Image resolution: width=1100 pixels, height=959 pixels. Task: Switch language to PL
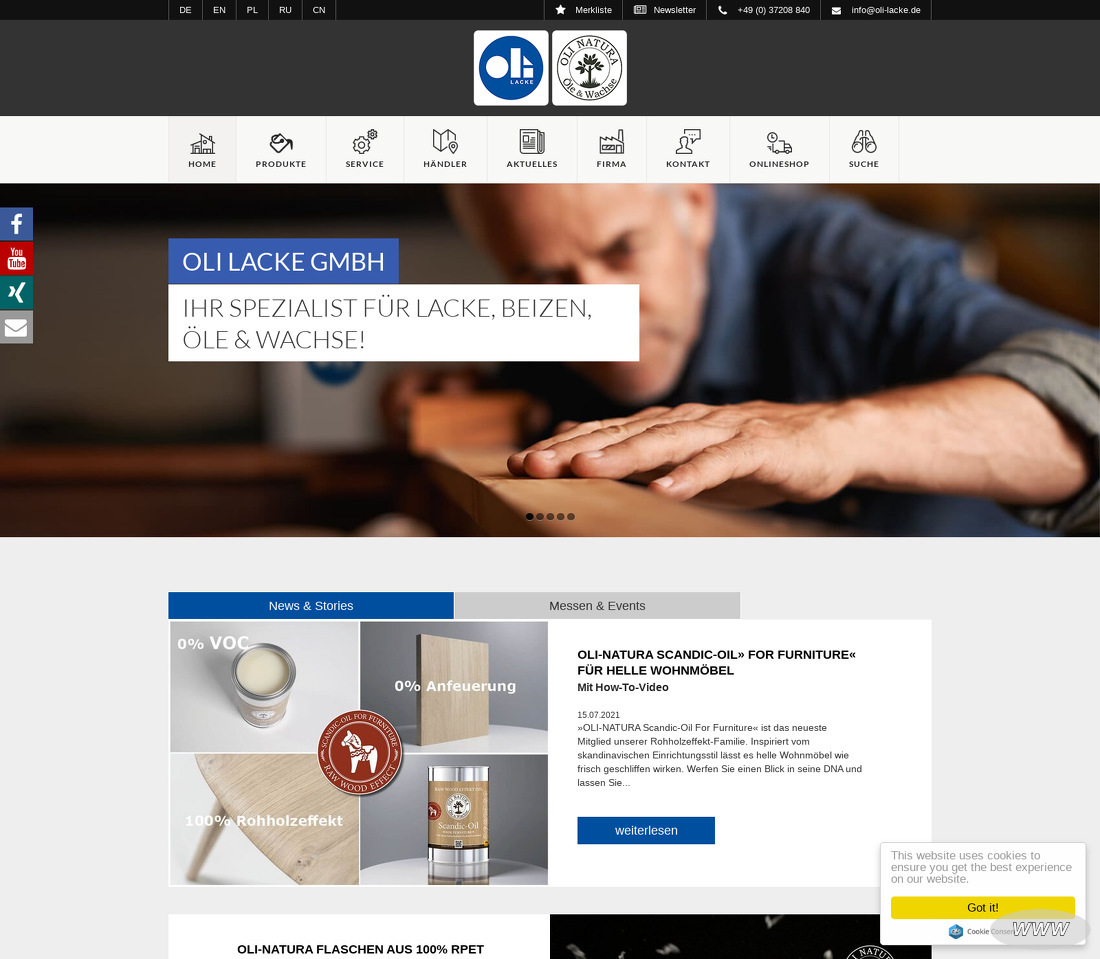pos(253,10)
